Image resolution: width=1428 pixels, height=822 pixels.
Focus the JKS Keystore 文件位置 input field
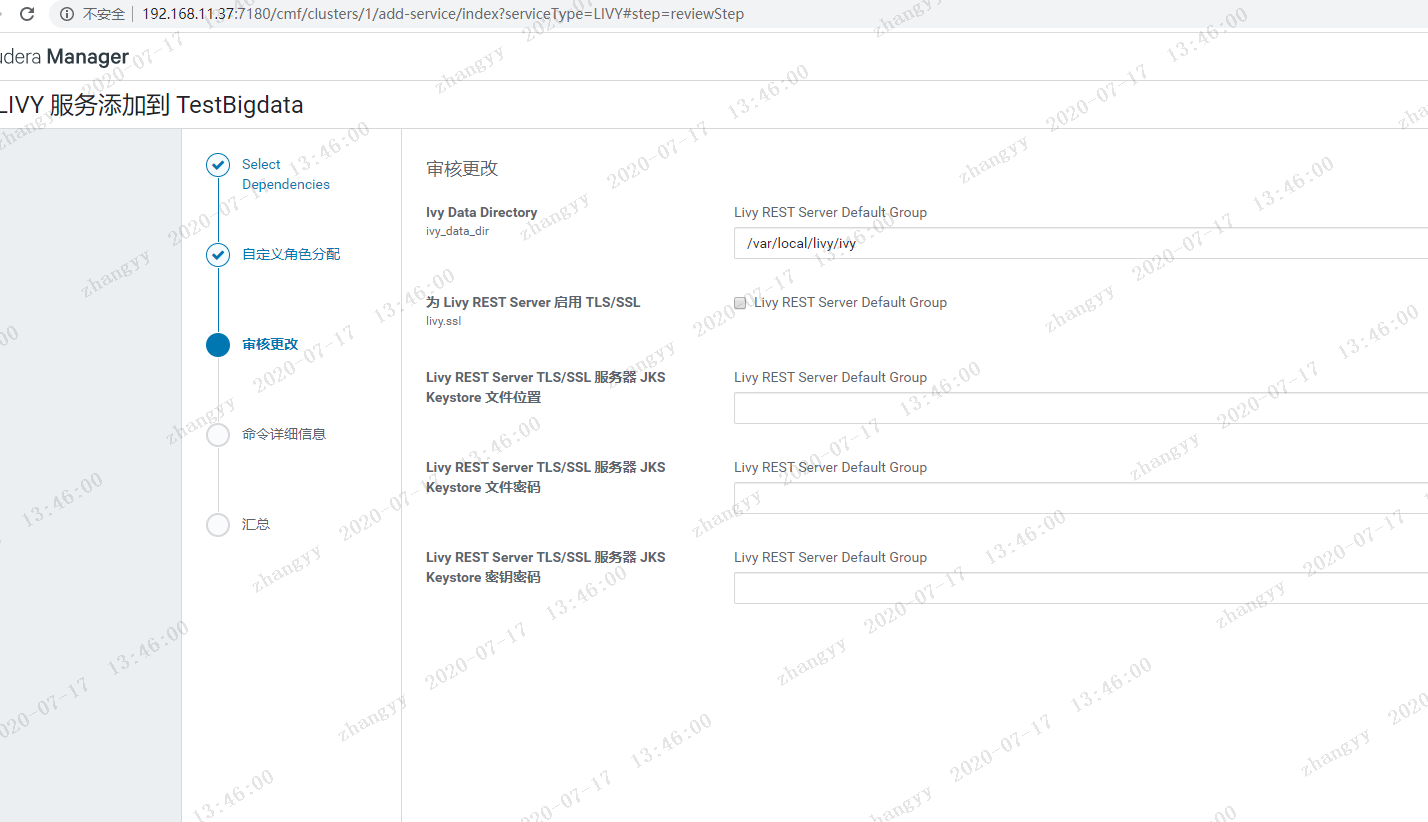click(x=1081, y=408)
